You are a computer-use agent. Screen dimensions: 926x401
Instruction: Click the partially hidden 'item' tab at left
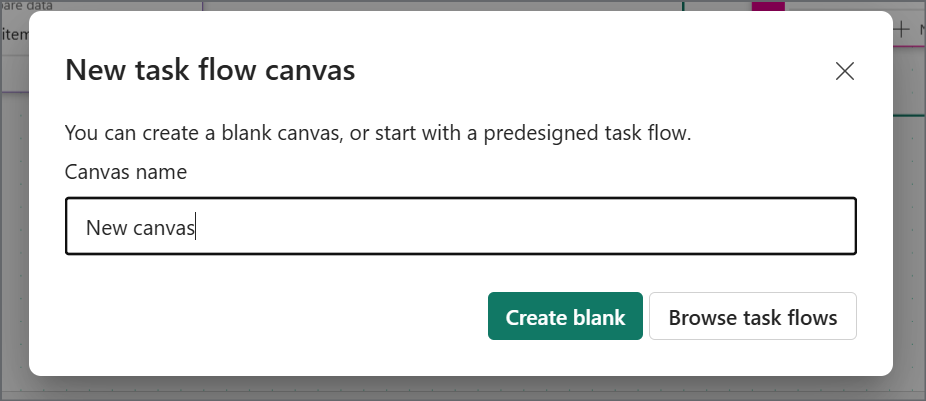14,34
